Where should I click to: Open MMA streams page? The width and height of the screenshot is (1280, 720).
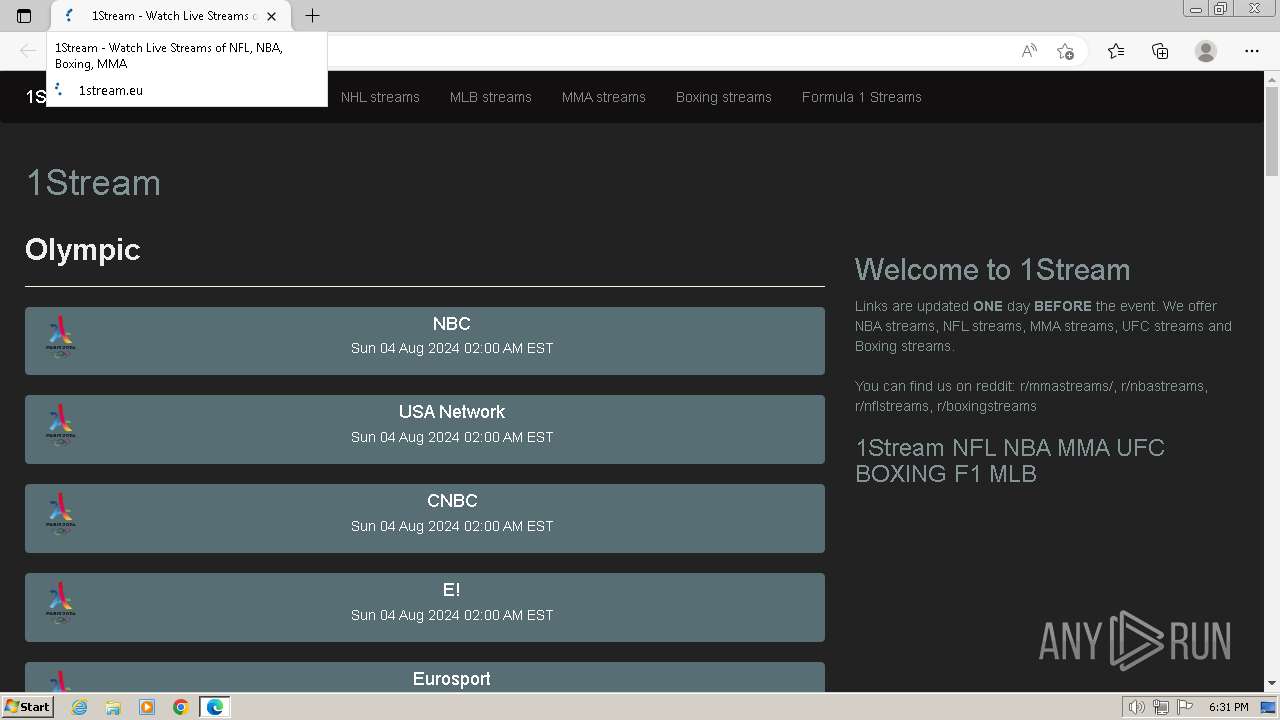coord(604,97)
